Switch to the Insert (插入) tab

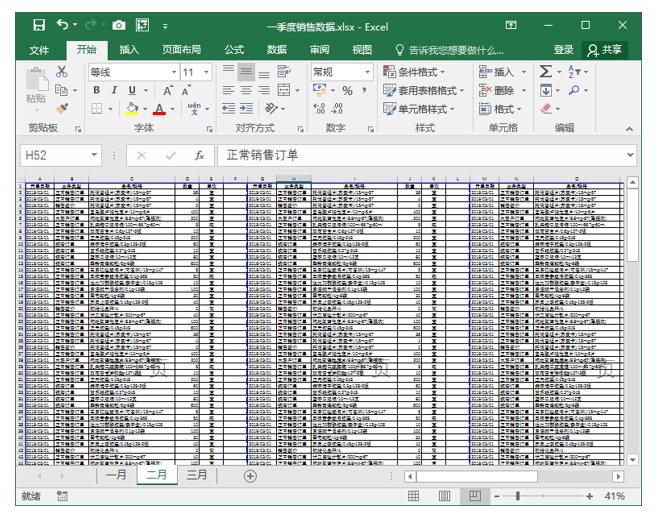point(129,50)
